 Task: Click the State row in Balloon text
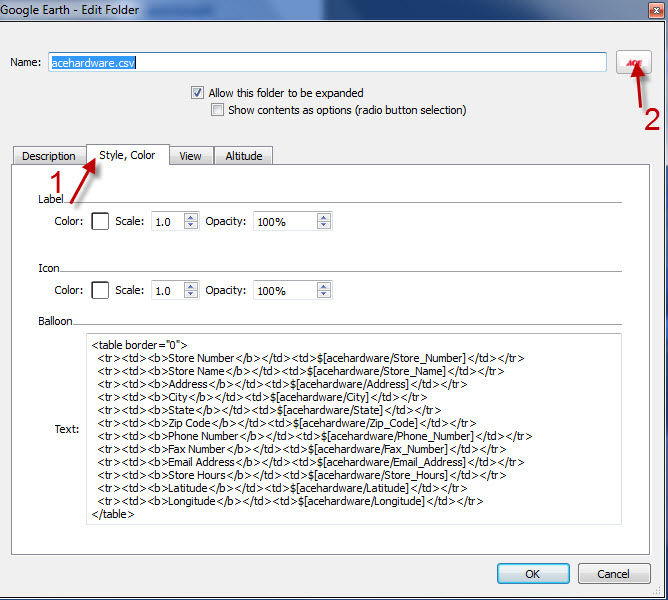click(x=269, y=410)
